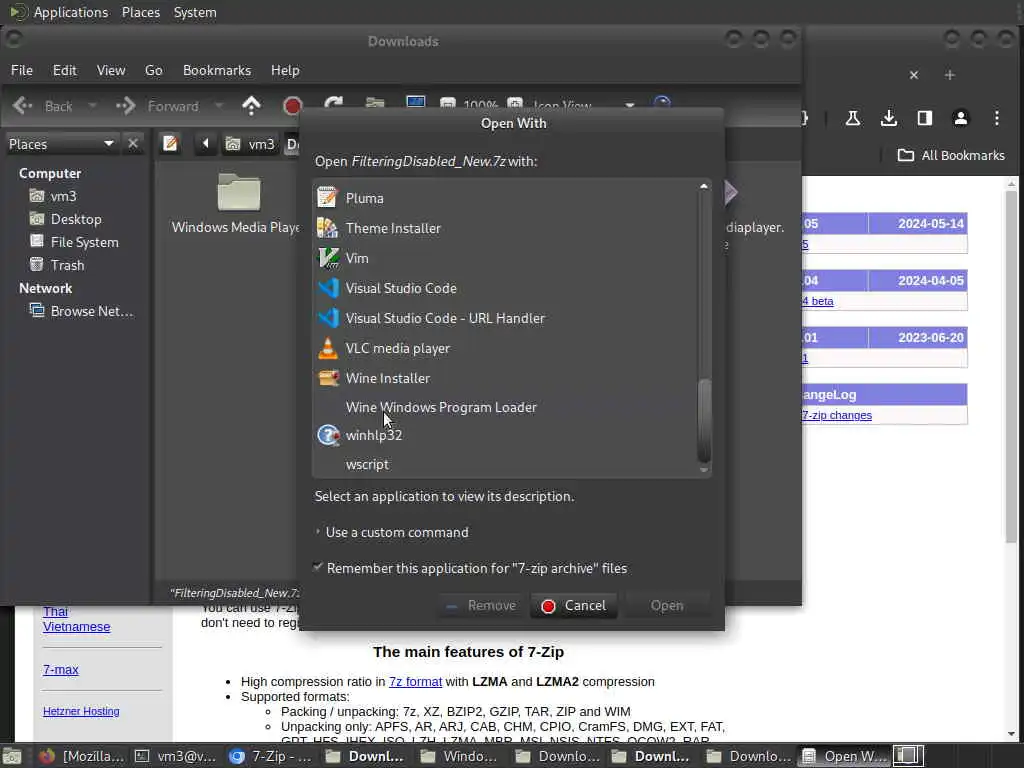Click the Cancel button
The image size is (1024, 768).
[574, 605]
